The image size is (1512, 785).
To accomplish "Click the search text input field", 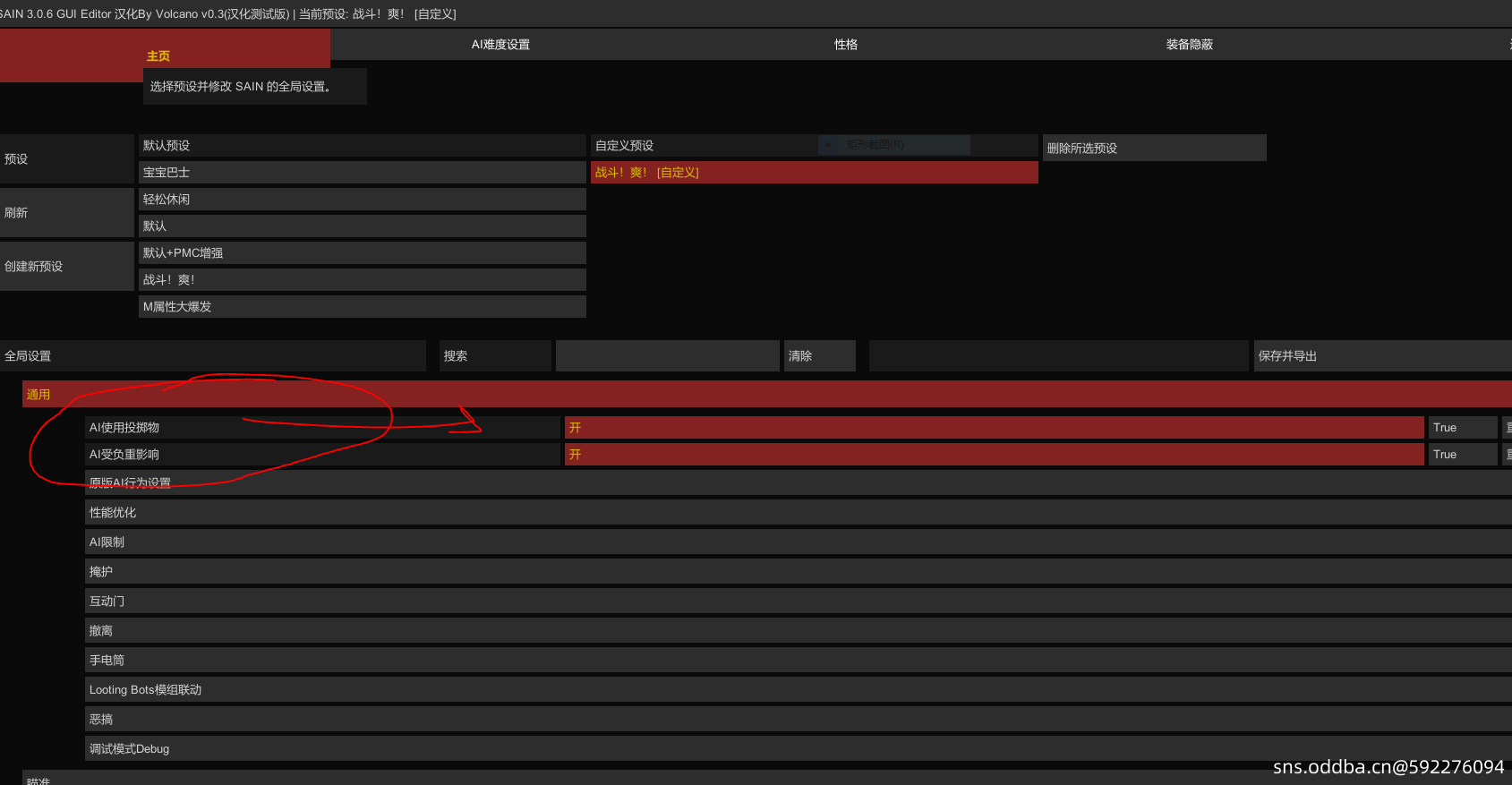I will [667, 356].
